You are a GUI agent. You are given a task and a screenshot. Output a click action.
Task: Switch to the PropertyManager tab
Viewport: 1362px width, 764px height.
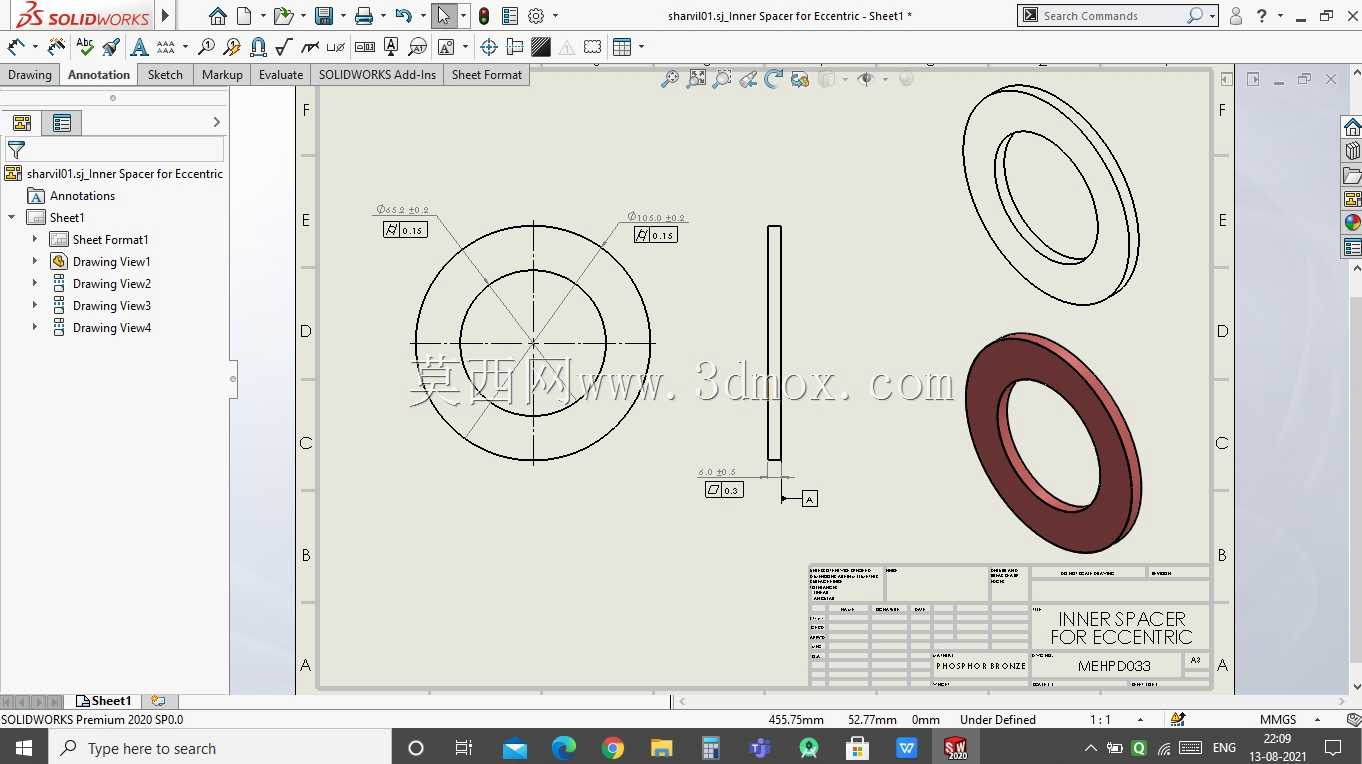tap(62, 123)
